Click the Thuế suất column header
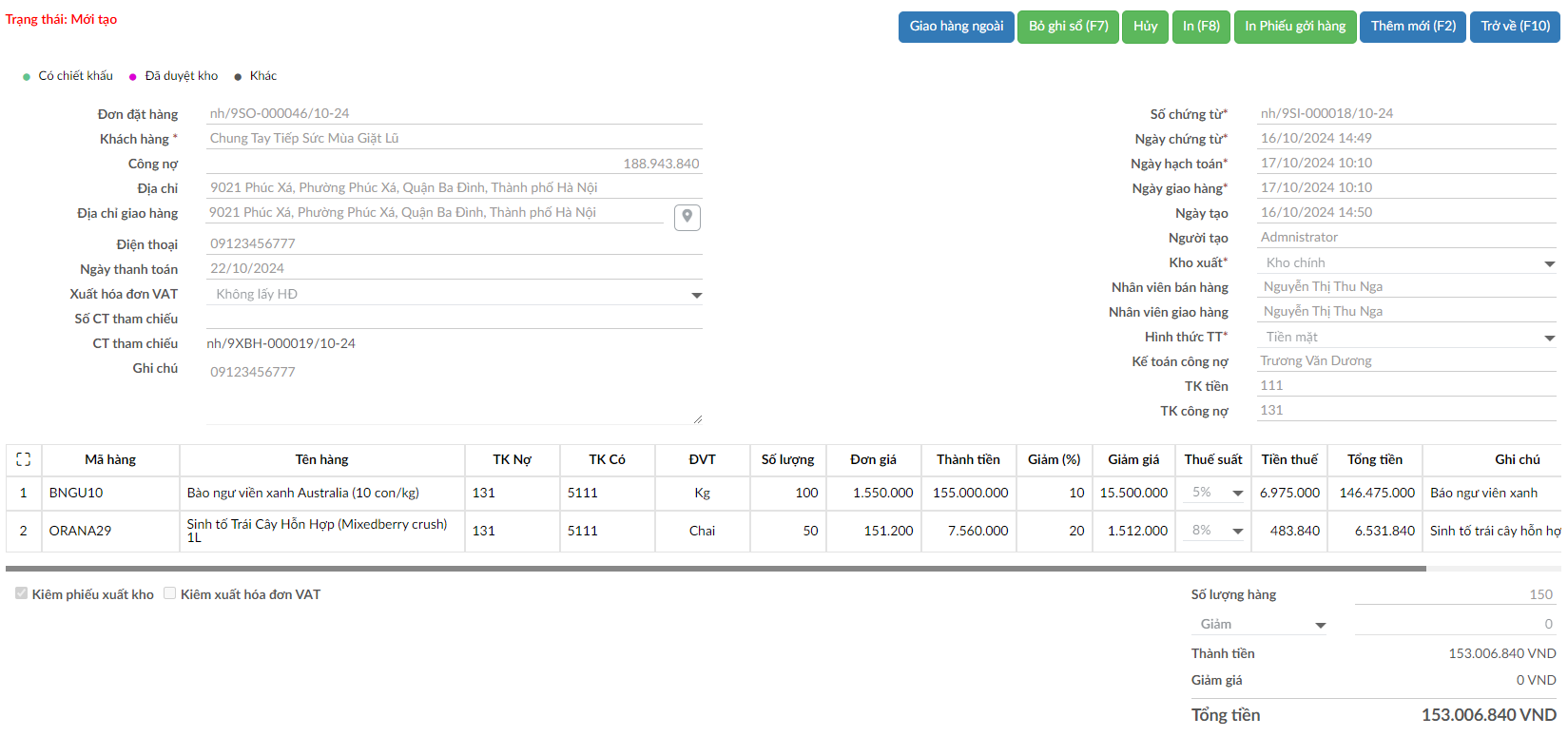The width and height of the screenshot is (1568, 737). coord(1213,459)
